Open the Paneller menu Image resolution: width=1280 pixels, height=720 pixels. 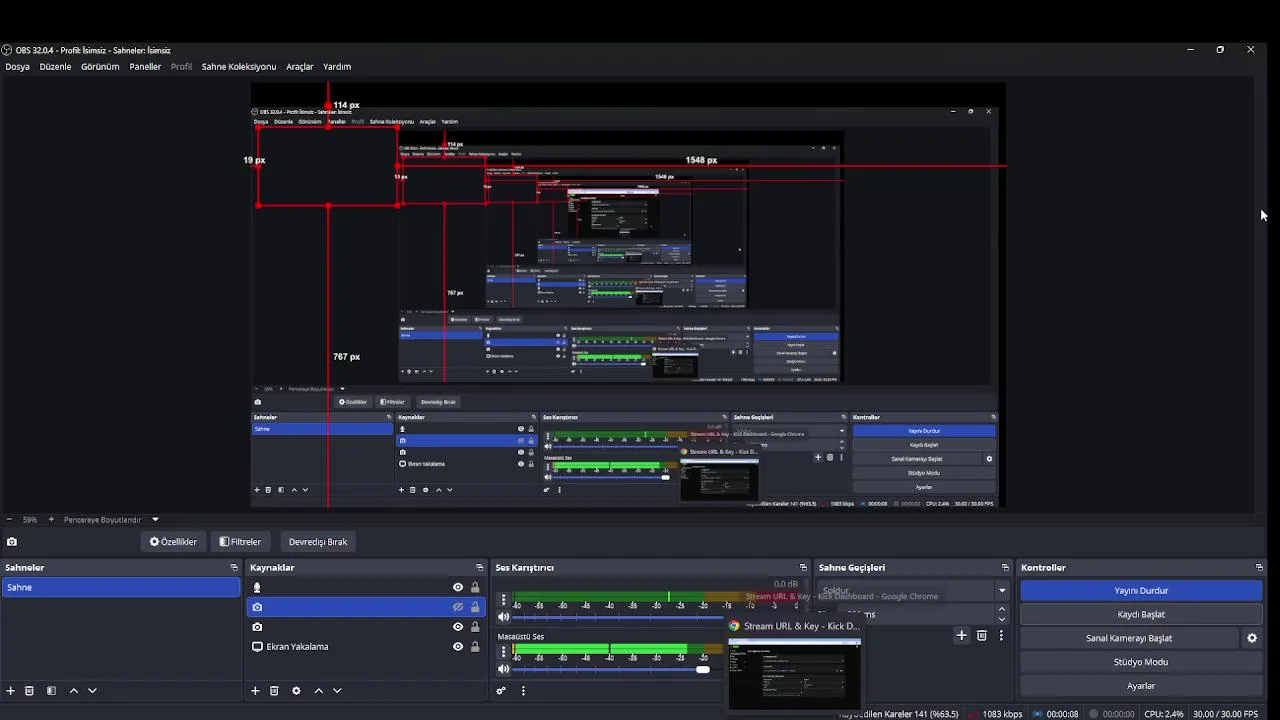(145, 67)
